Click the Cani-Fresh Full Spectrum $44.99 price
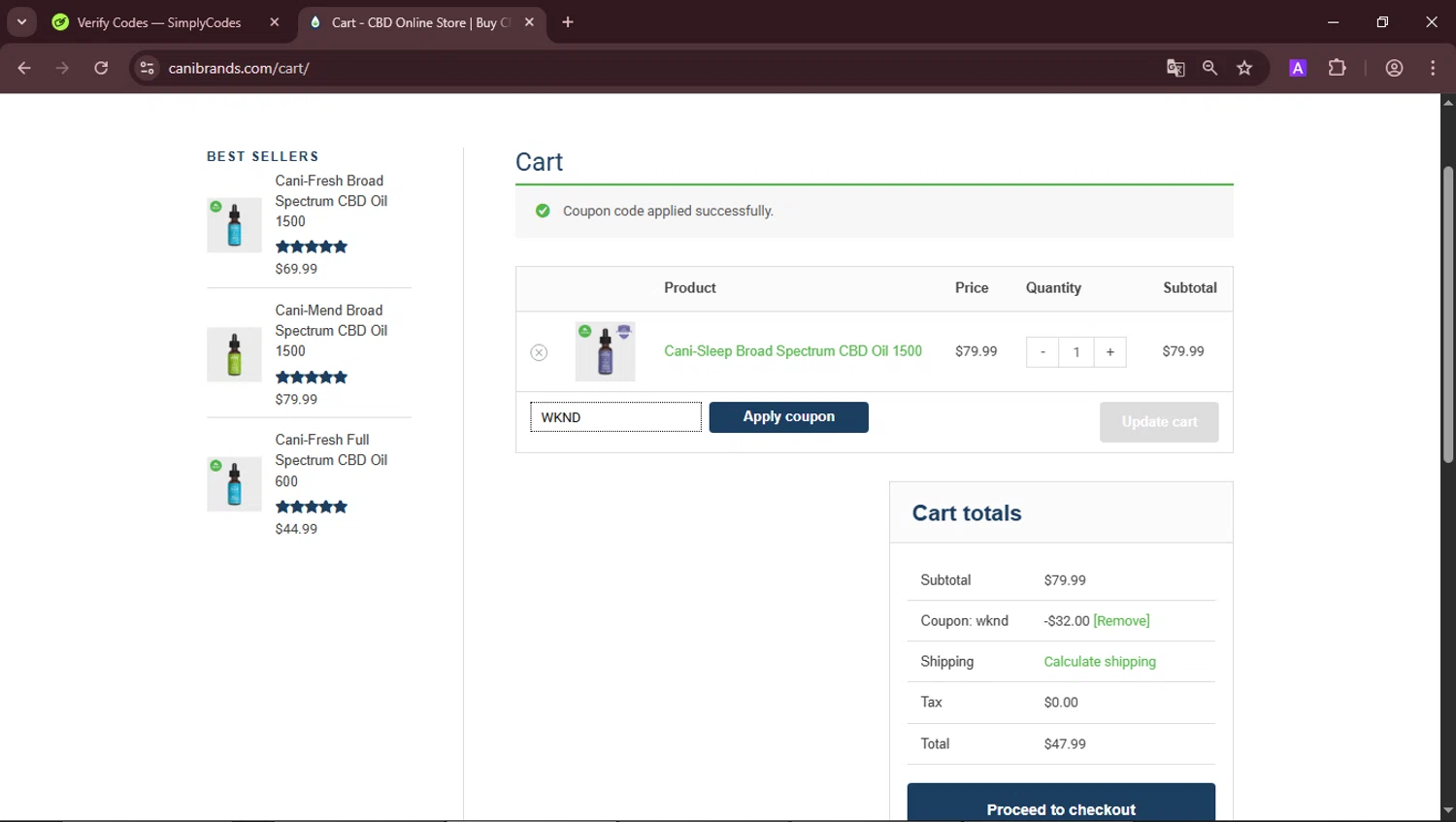The image size is (1456, 822). coord(296,529)
